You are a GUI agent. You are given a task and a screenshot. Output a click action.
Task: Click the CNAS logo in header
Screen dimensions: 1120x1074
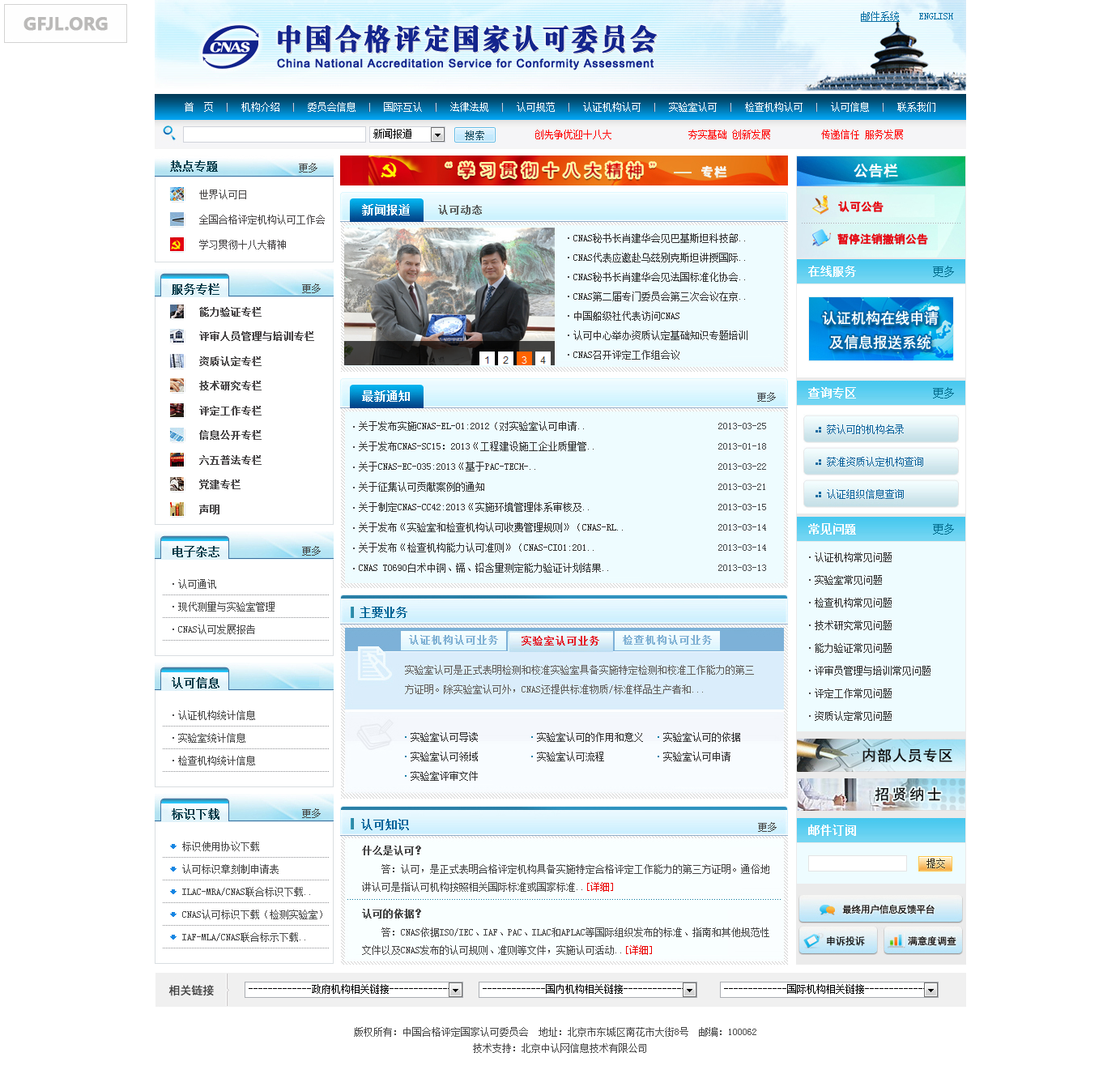point(230,47)
